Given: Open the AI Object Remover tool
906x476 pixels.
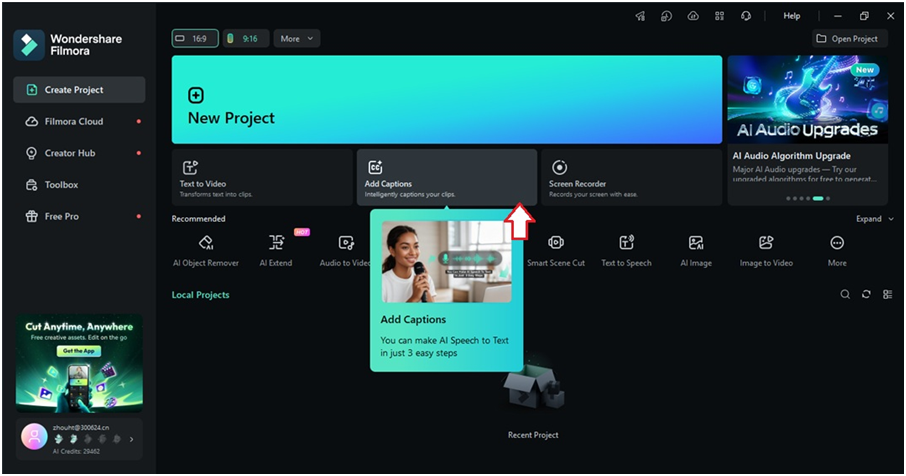Looking at the screenshot, I should (206, 251).
